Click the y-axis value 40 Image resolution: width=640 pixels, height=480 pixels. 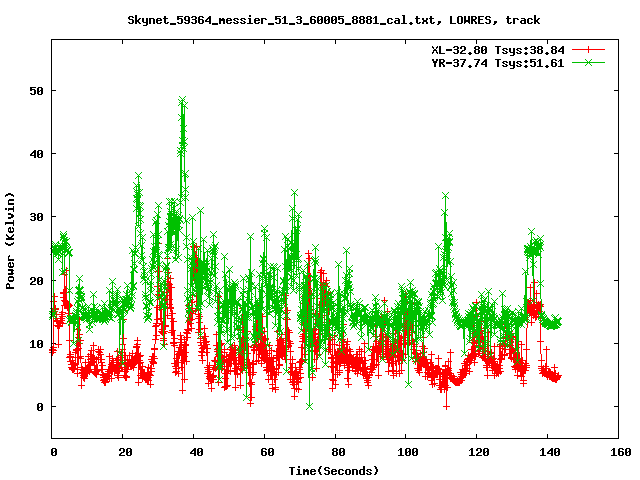coord(36,154)
